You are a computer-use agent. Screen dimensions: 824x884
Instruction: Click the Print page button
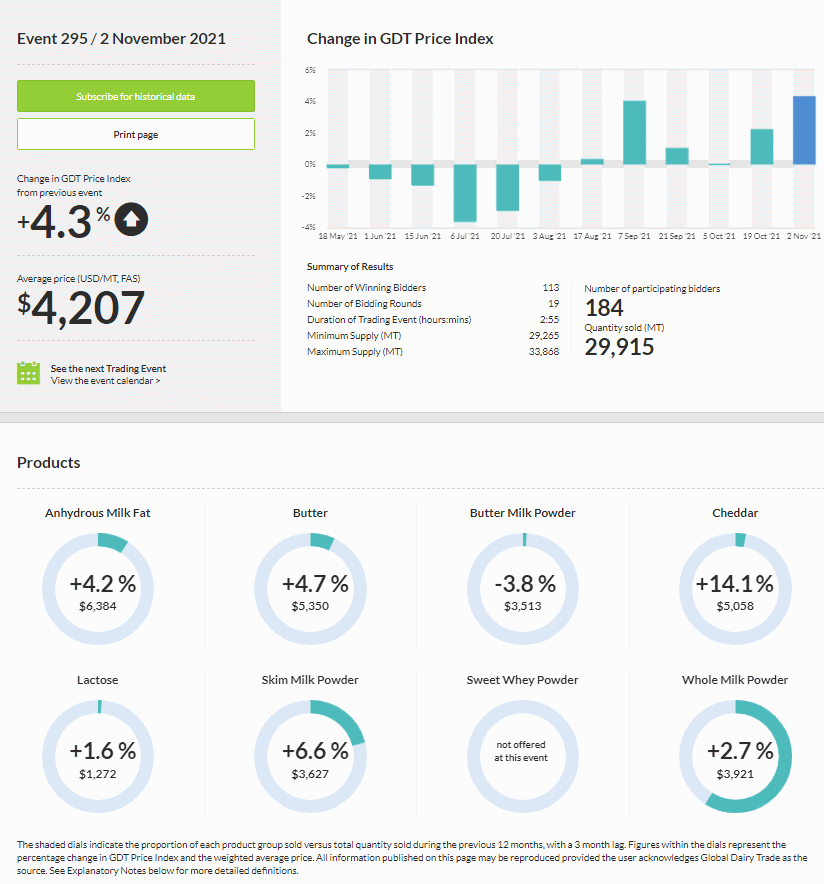click(136, 134)
